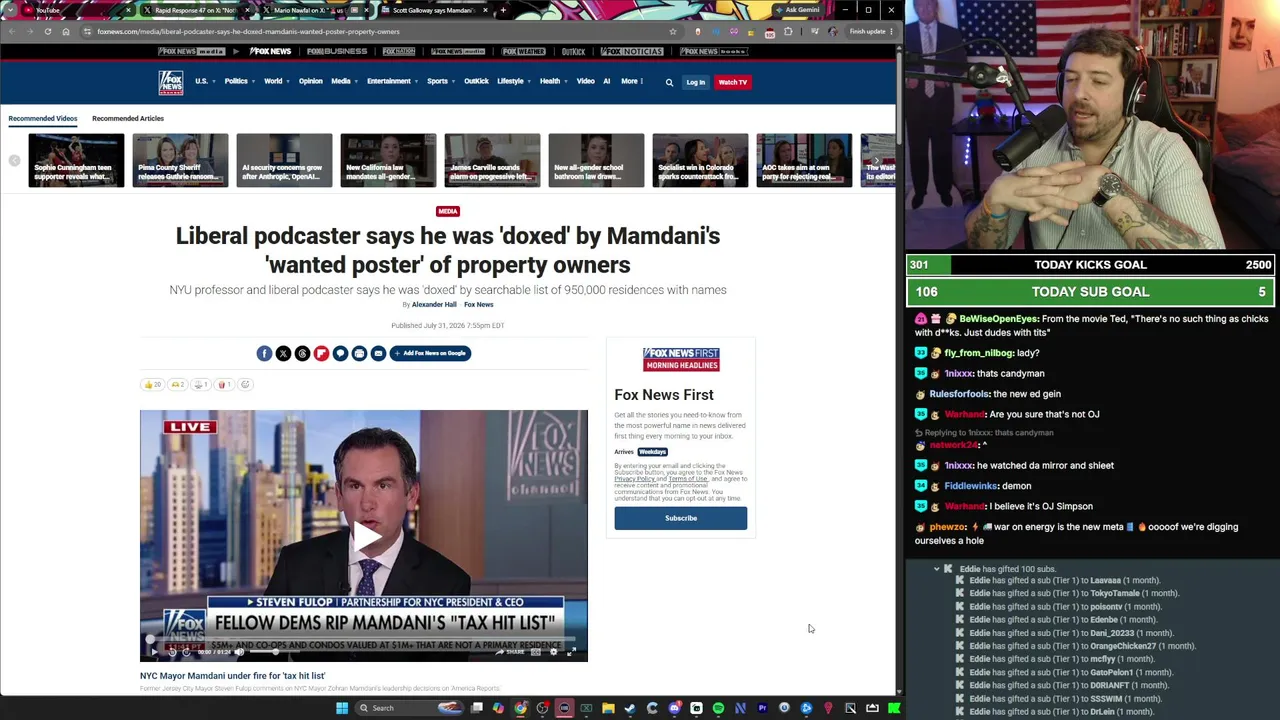
Task: Open the Opinion section link
Action: pyautogui.click(x=311, y=81)
